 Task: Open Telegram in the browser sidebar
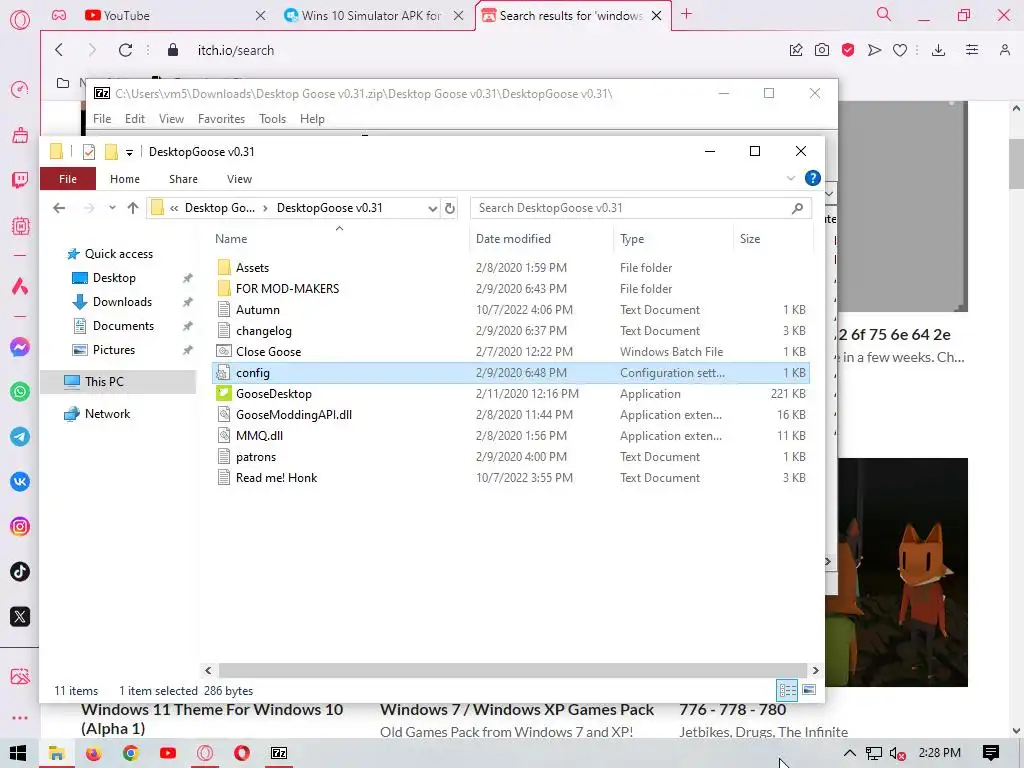[20, 437]
